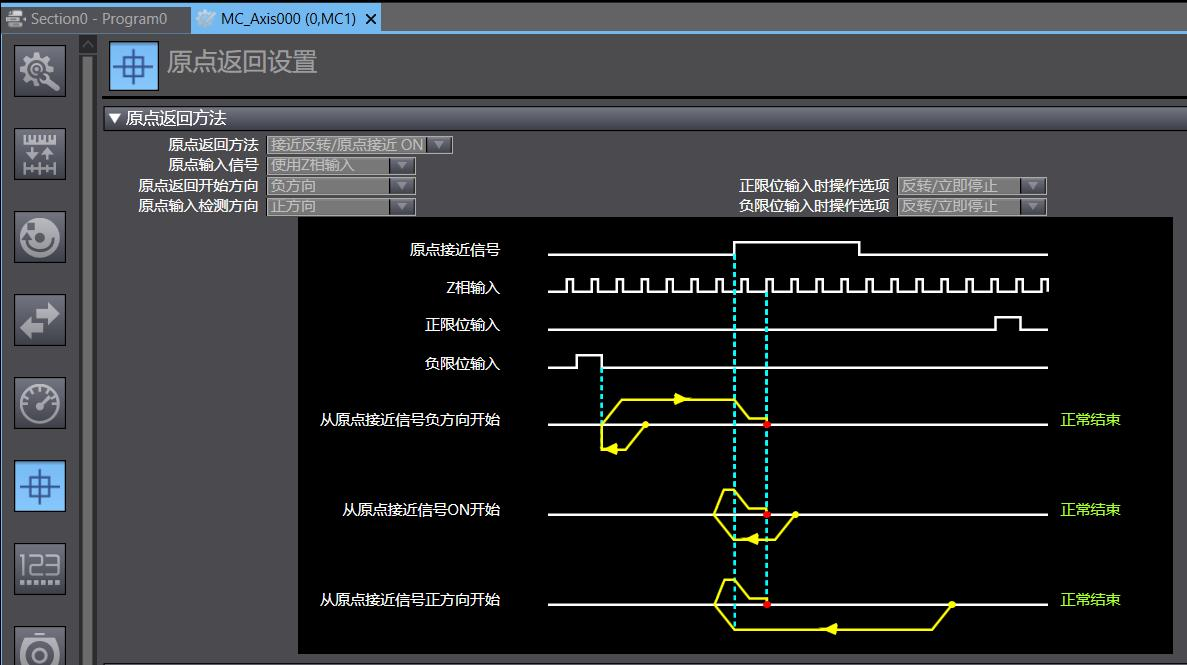Viewport: 1187px width, 665px height.
Task: Click the 原点接近信号 diagram label
Action: pos(455,250)
